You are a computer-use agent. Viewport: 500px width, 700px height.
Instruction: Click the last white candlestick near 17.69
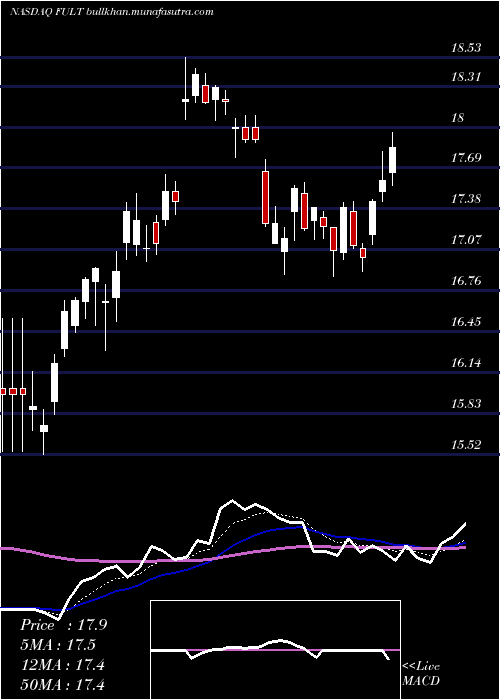pyautogui.click(x=392, y=159)
